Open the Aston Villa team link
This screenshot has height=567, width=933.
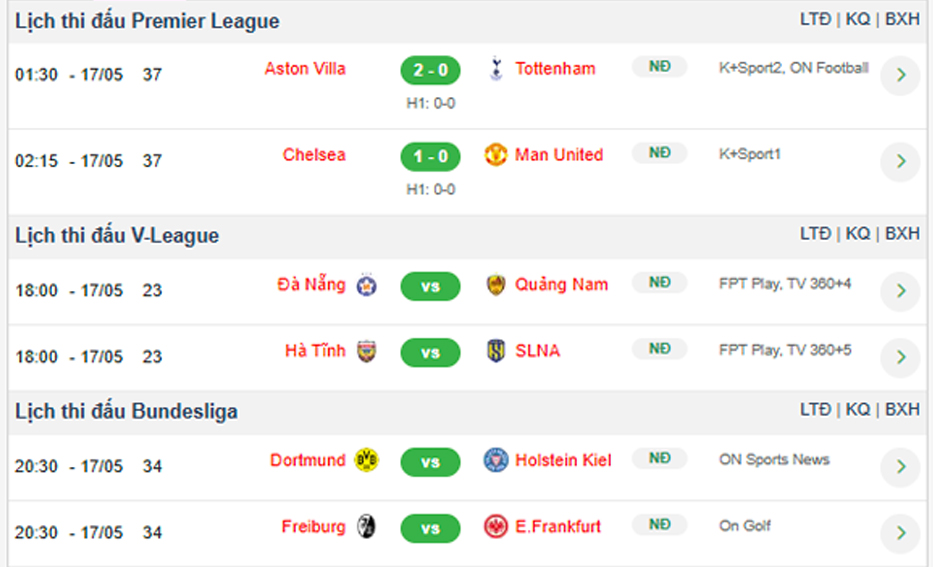pos(305,69)
